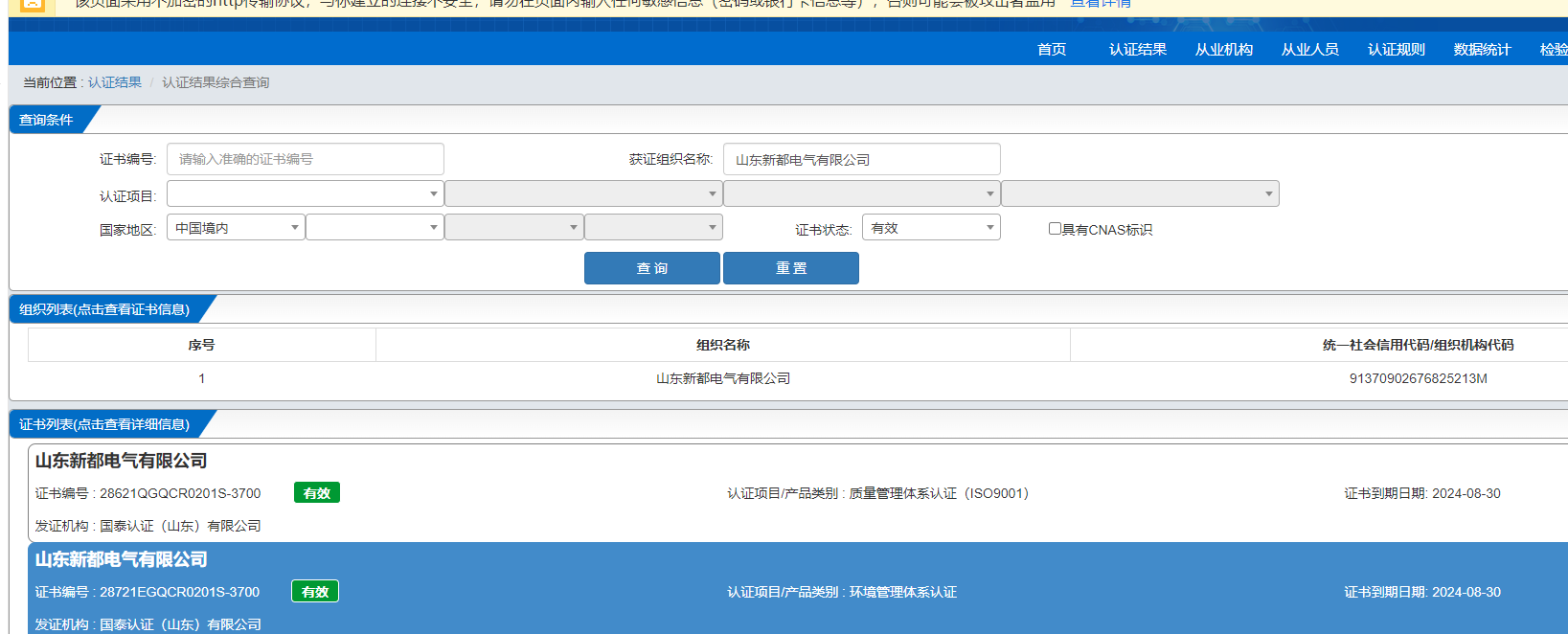The width and height of the screenshot is (1568, 634).
Task: Open the 首页 menu item
Action: 1052,50
